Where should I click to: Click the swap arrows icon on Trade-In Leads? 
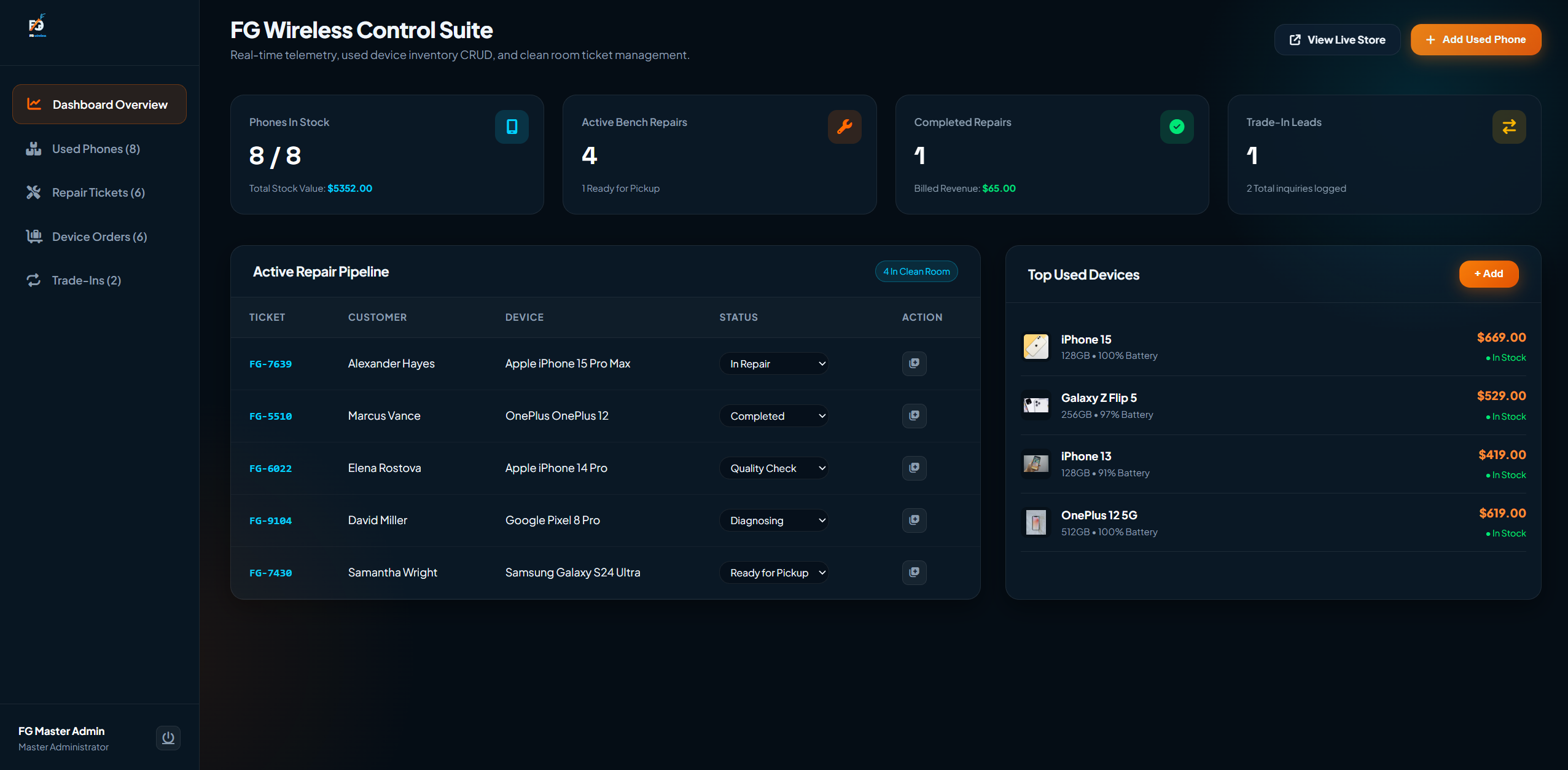[1509, 127]
